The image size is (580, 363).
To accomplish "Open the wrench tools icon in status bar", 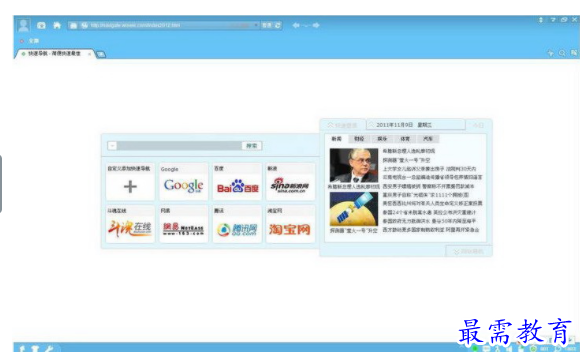I will click(x=49, y=348).
